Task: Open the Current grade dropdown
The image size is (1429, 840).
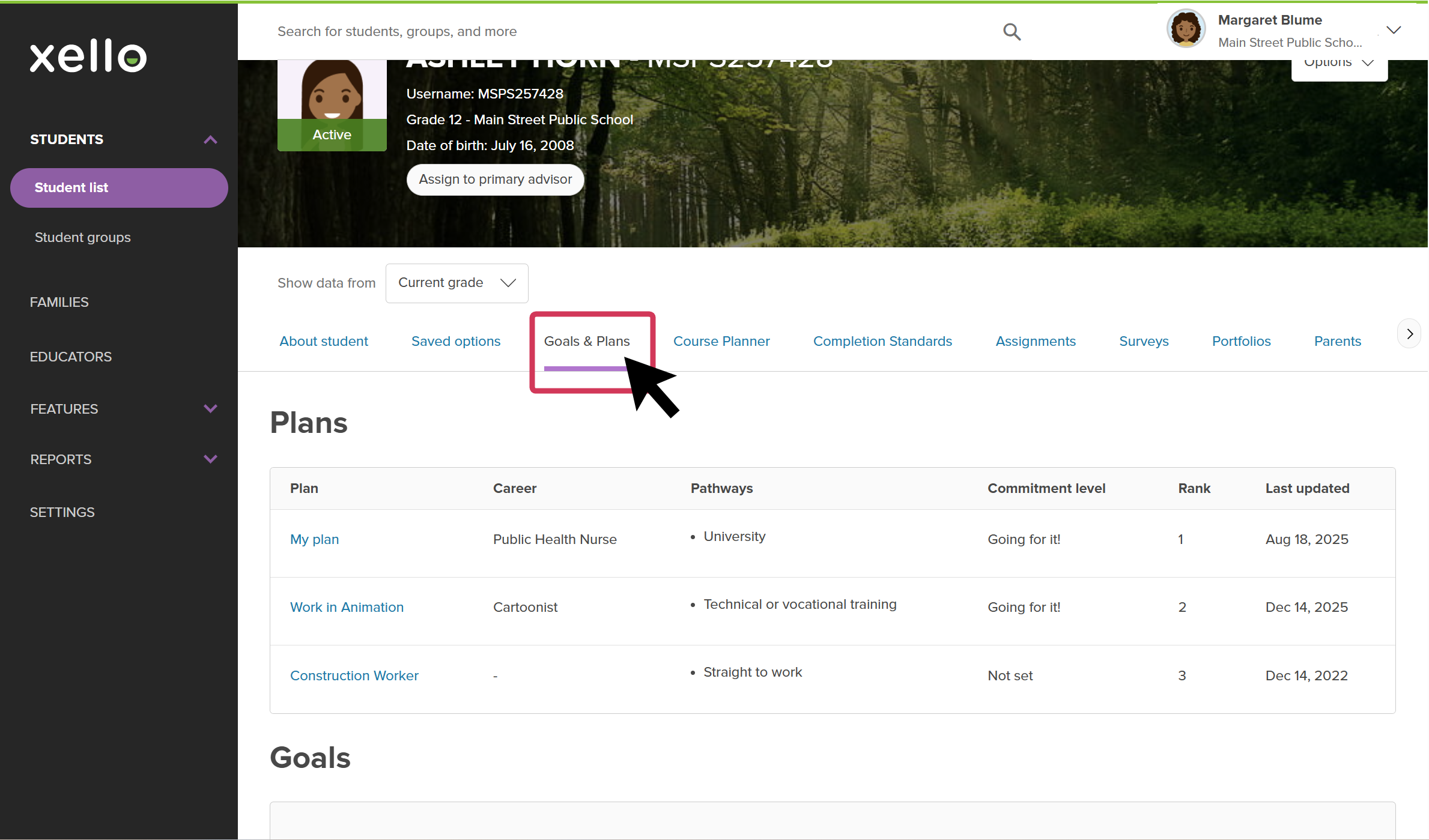Action: click(457, 283)
